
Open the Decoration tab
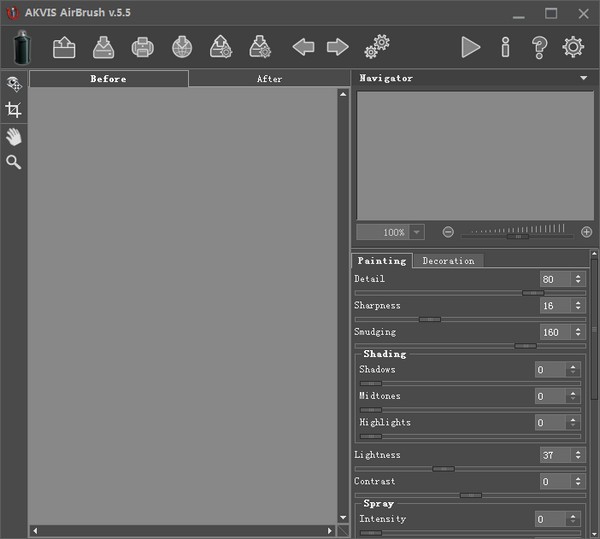448,261
